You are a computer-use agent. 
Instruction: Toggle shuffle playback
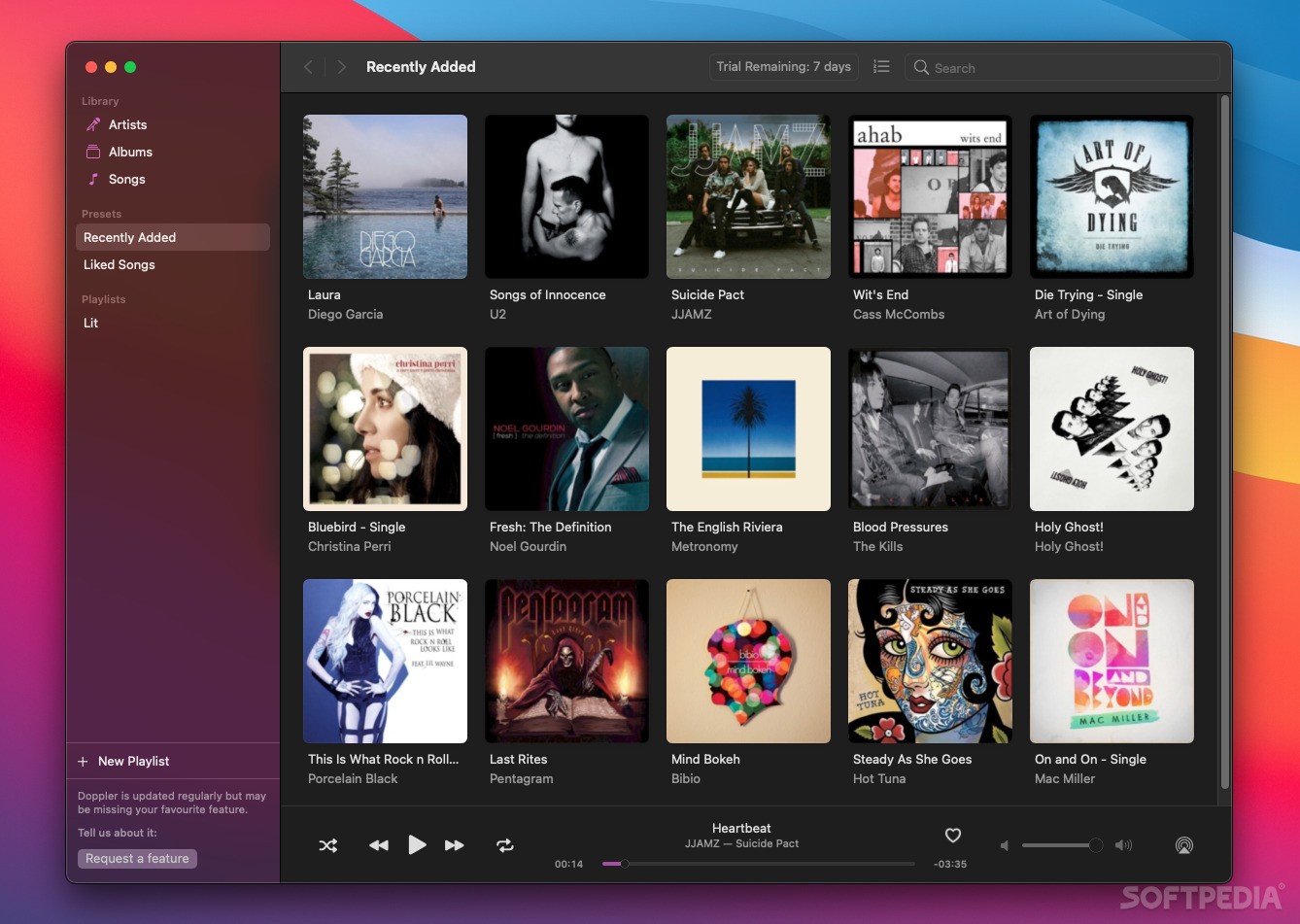(328, 845)
